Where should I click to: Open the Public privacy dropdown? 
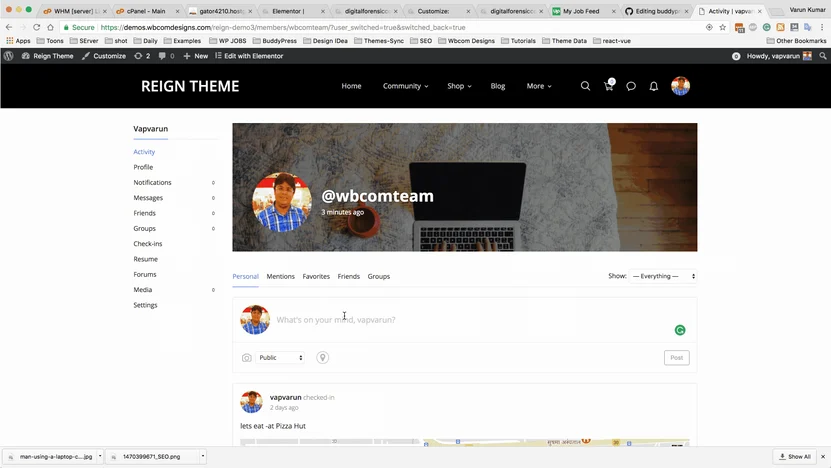tap(280, 358)
